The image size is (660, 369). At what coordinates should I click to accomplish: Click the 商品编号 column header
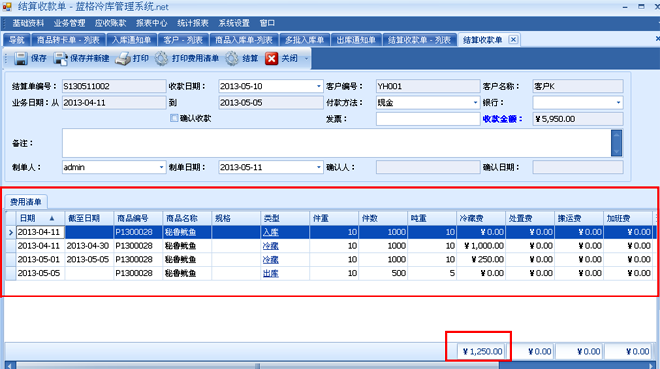pos(138,218)
